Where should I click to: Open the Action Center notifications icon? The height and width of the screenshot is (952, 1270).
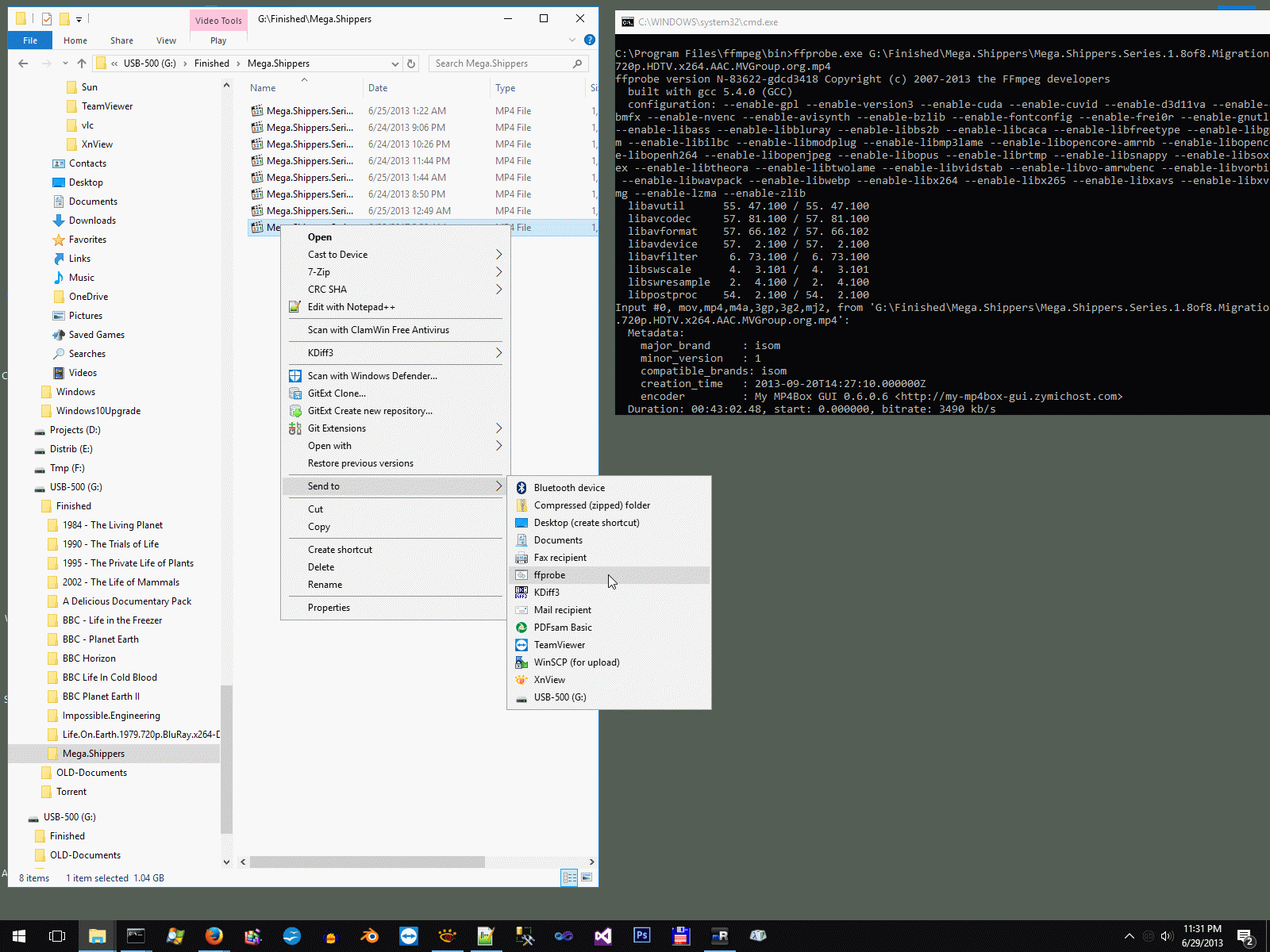tap(1245, 936)
